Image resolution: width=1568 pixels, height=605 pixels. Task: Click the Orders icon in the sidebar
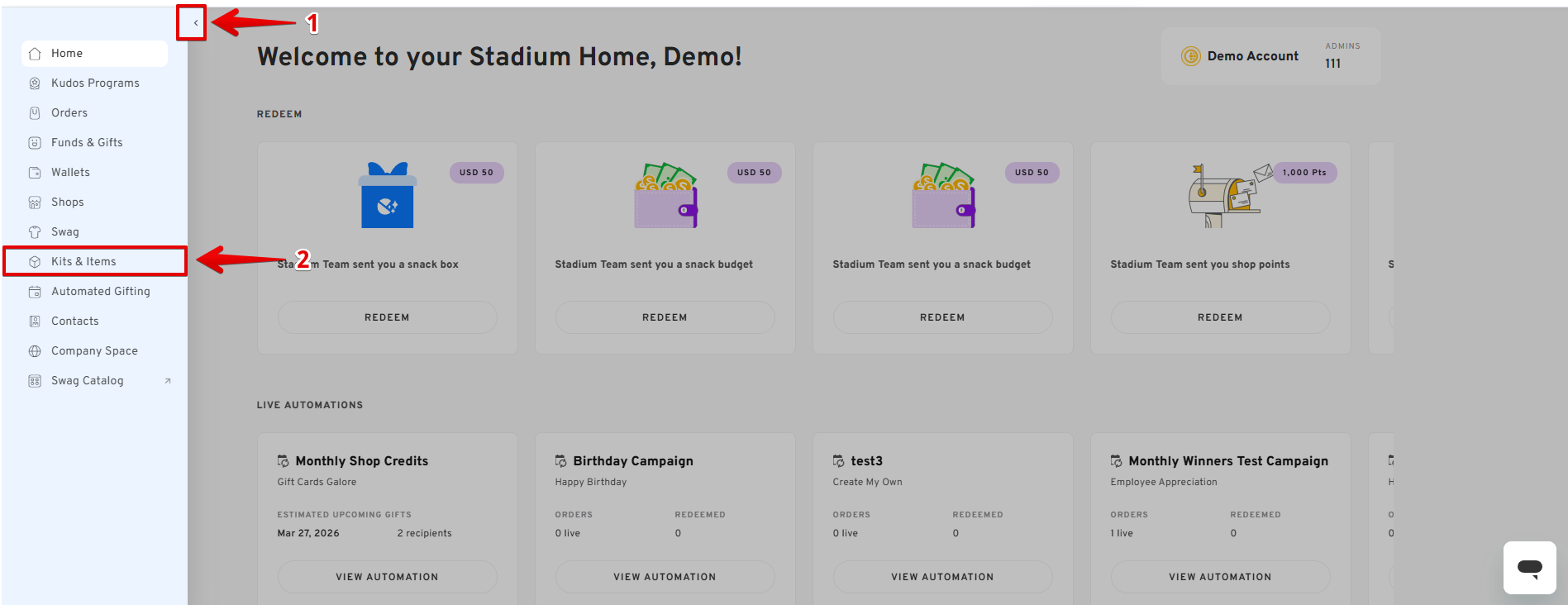tap(35, 113)
